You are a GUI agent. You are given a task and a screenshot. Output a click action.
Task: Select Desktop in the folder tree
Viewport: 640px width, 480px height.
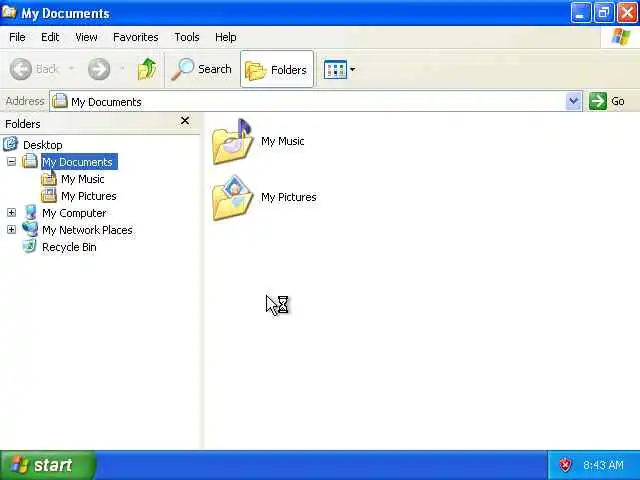(x=42, y=145)
